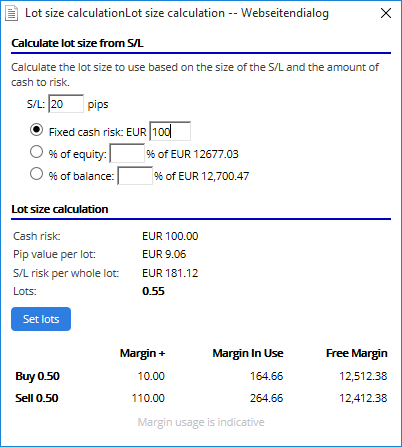Click the % of equity input box
This screenshot has height=447, width=402.
[x=127, y=153]
